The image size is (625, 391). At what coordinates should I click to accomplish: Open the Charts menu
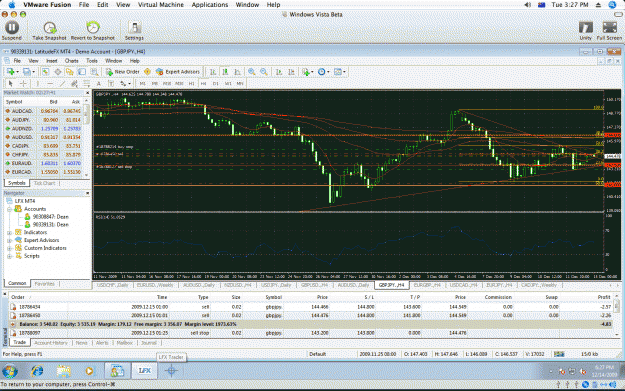[72, 61]
